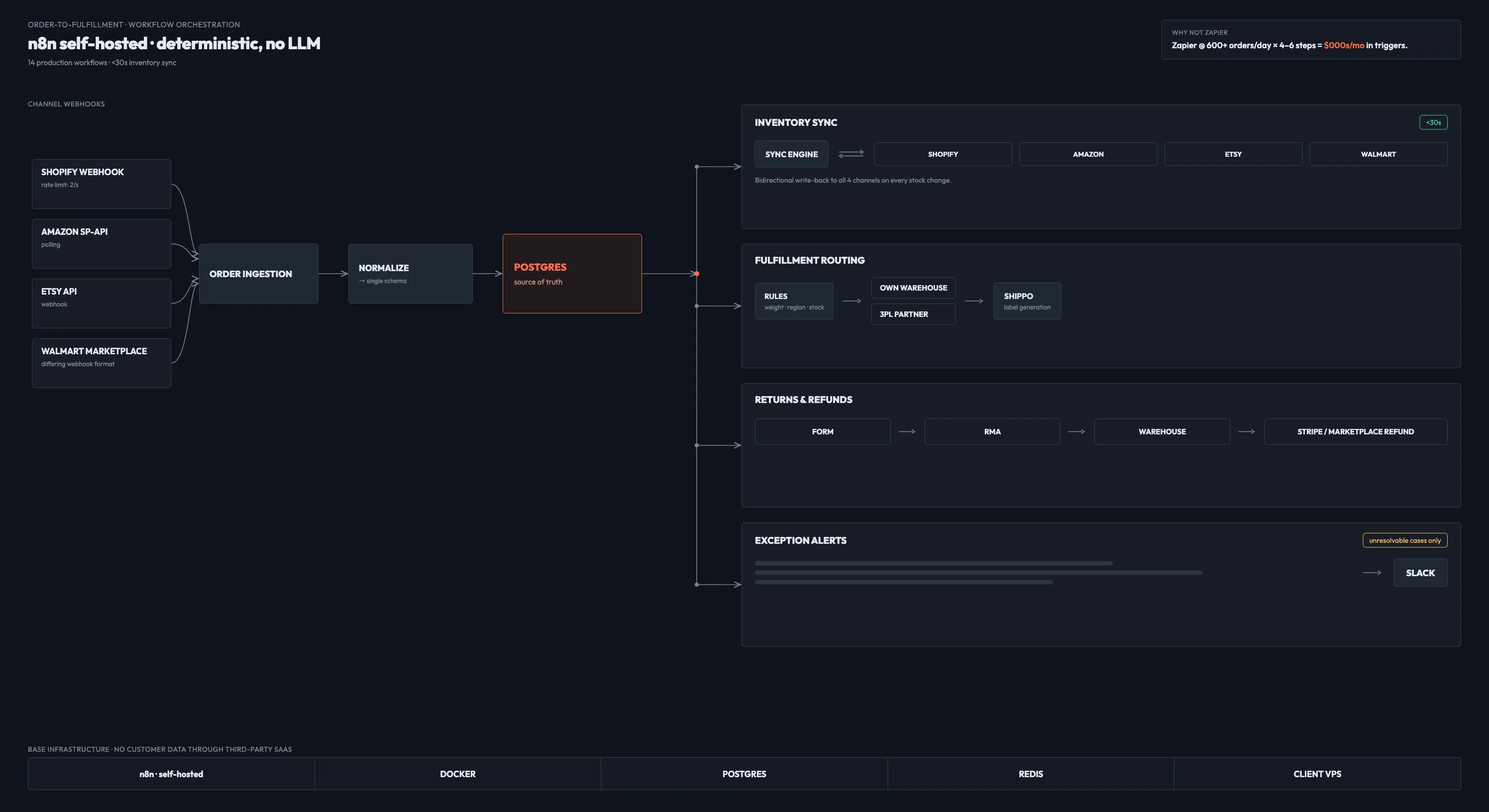
Task: Select the Form step in Returns
Action: click(823, 432)
